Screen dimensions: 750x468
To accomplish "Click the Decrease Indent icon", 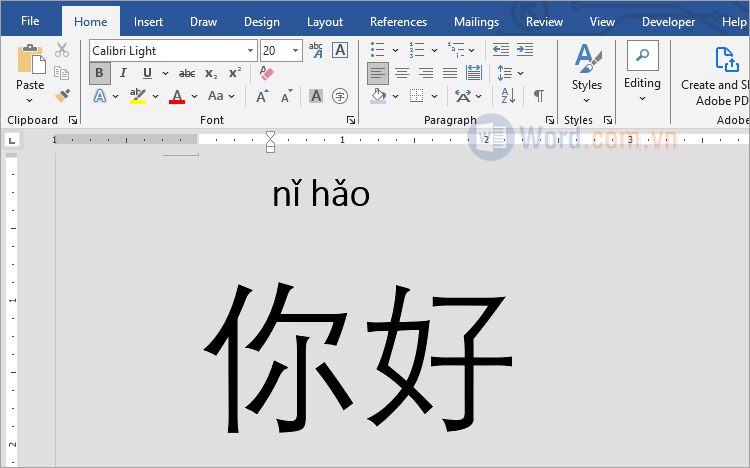I will 501,50.
